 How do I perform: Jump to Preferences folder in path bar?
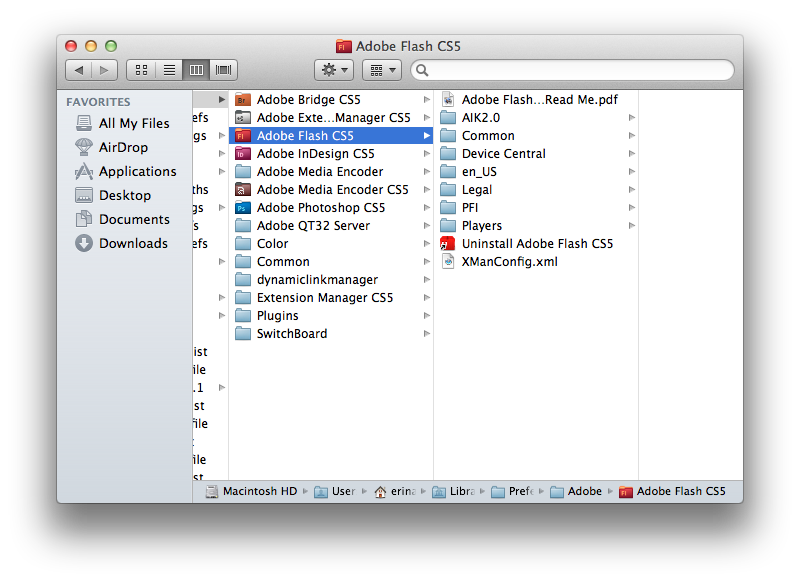pos(513,491)
